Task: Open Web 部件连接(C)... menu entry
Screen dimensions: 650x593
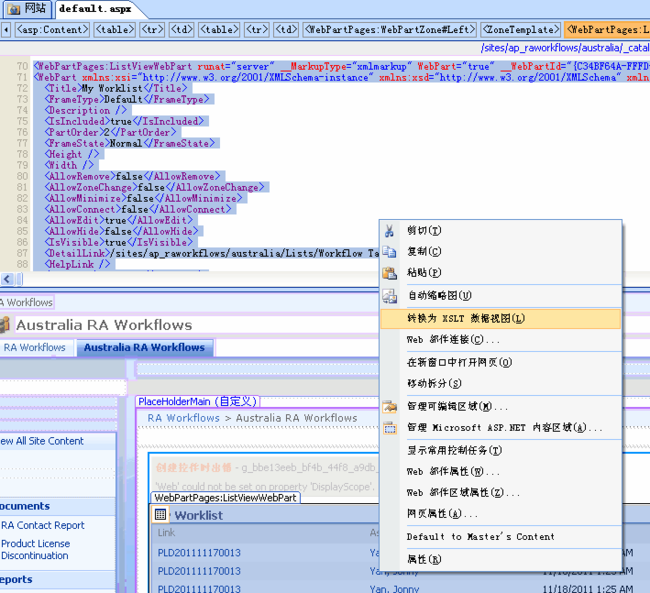Action: (500, 340)
